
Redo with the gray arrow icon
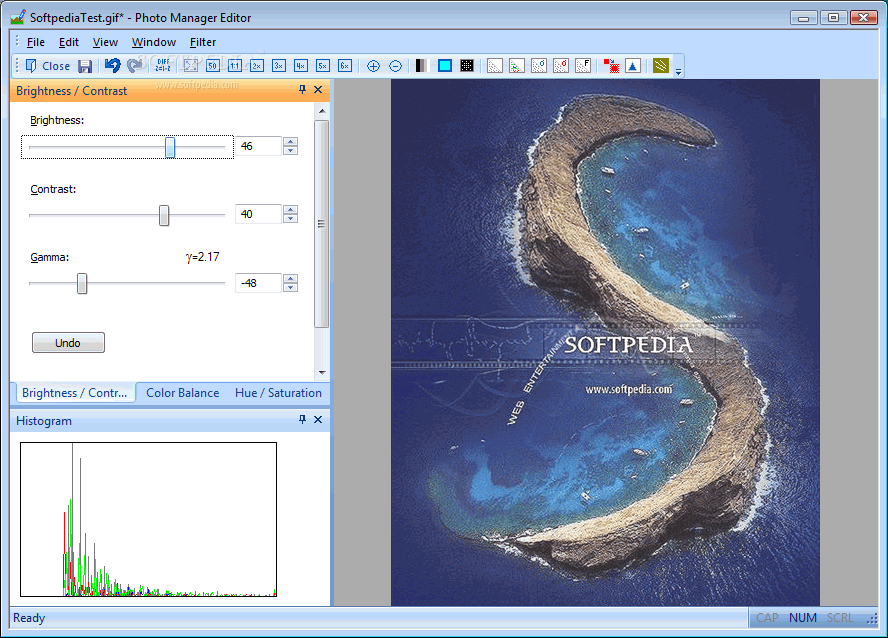pyautogui.click(x=135, y=66)
